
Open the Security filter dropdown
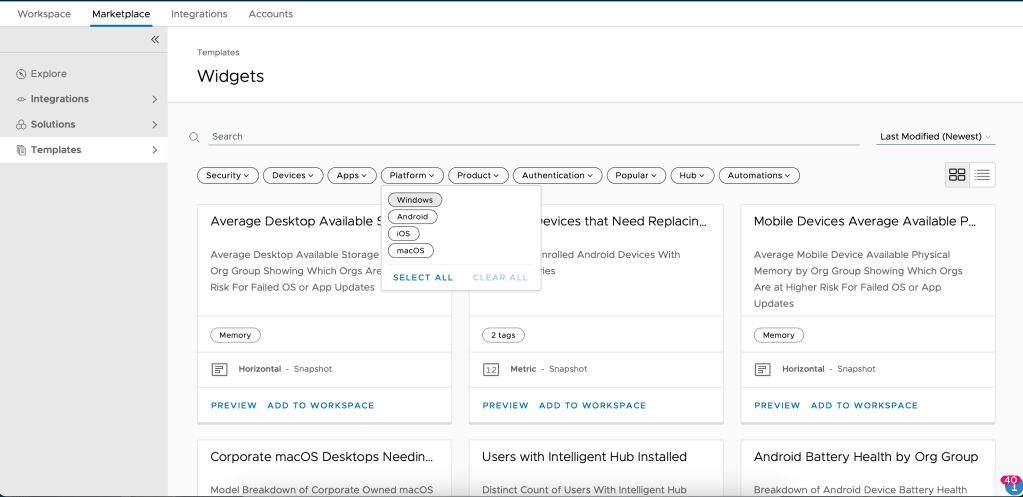coord(228,176)
